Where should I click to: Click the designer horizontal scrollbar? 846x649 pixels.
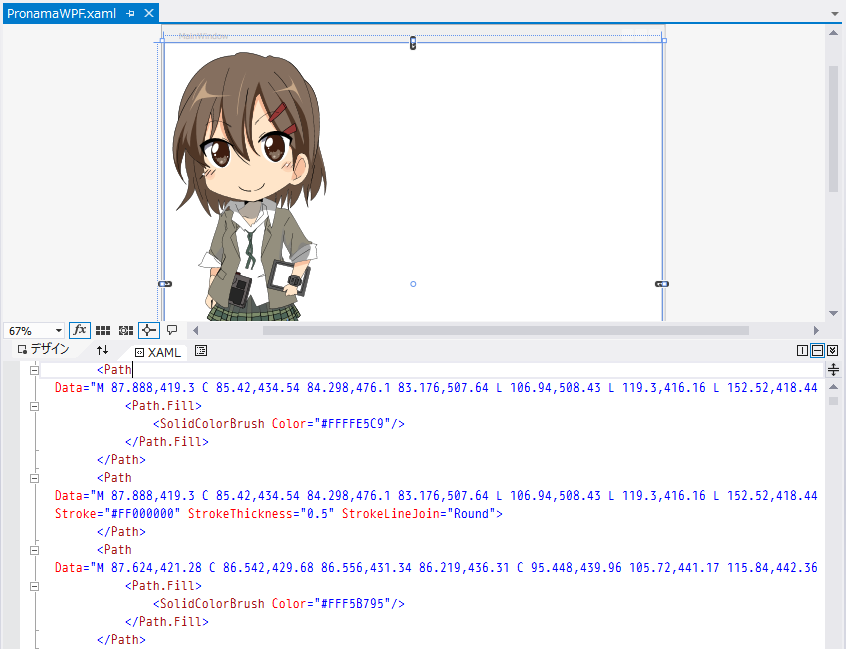click(x=505, y=330)
